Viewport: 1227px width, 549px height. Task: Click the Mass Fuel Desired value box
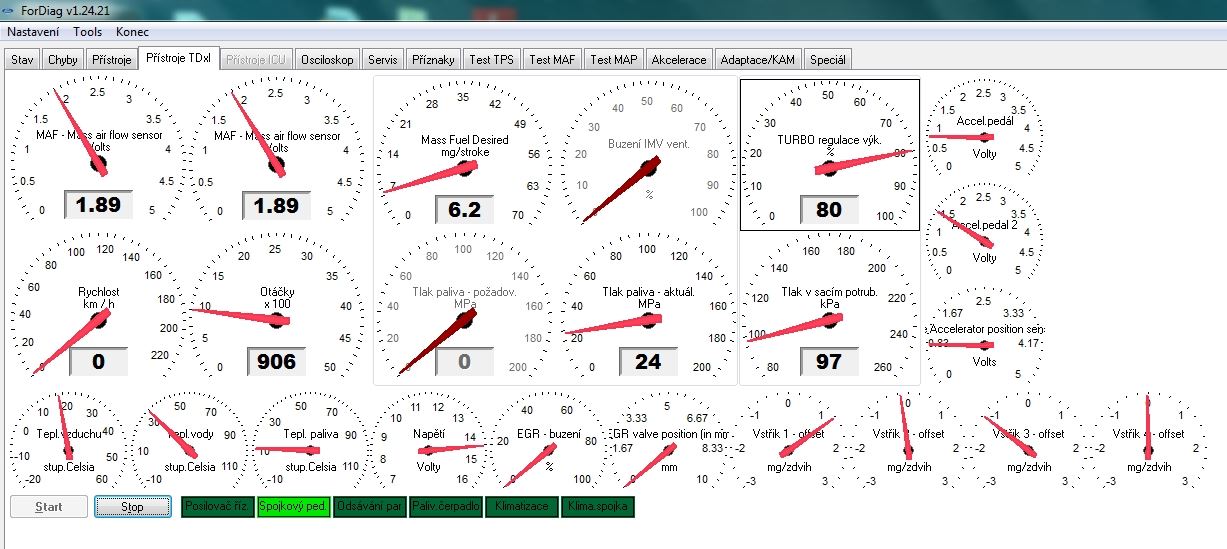[x=464, y=210]
